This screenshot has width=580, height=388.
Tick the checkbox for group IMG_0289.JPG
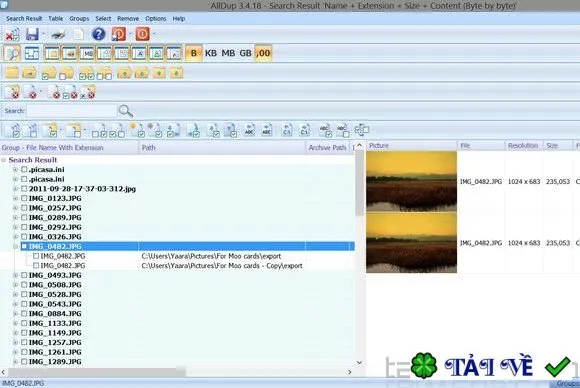(24, 217)
